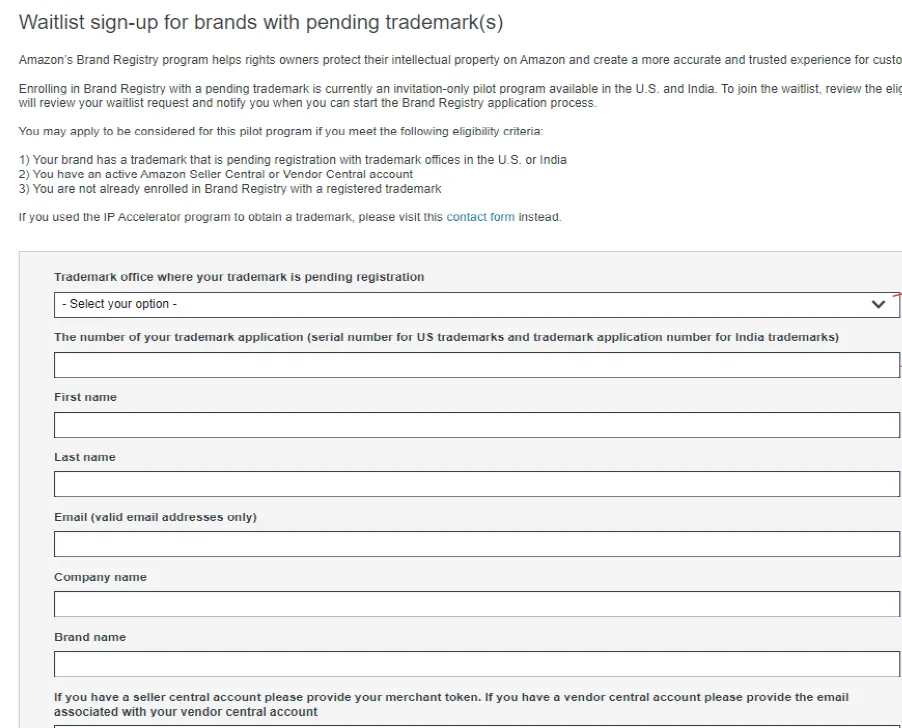Click the 'number of your trademark application' label

(x=446, y=337)
